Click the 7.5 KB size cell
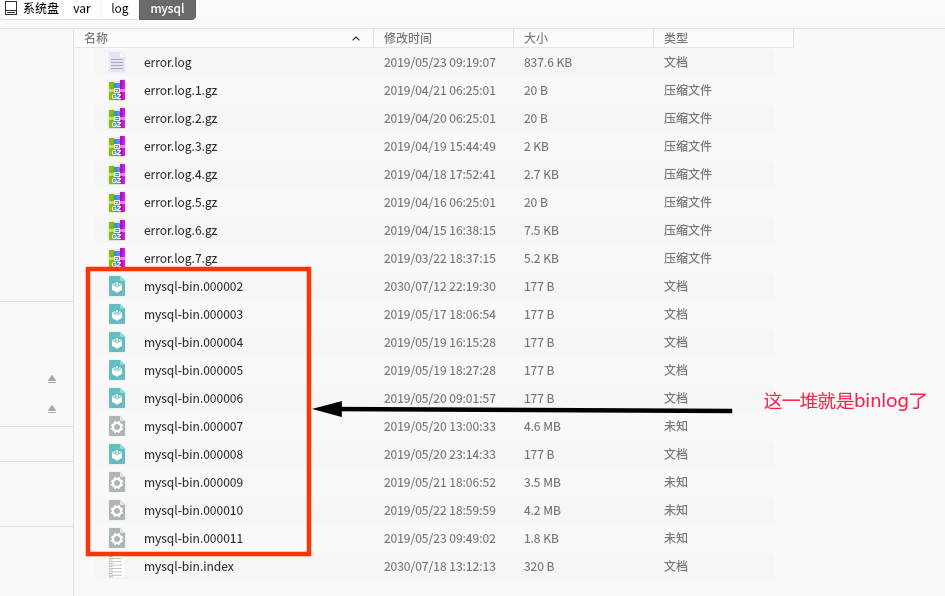 click(x=541, y=231)
